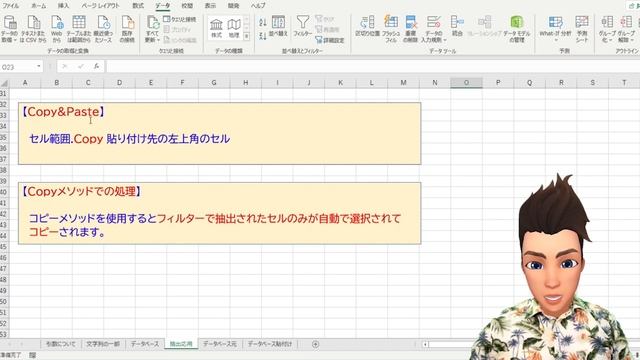Click the Share button at top right
The height and width of the screenshot is (360, 640).
point(634,6)
